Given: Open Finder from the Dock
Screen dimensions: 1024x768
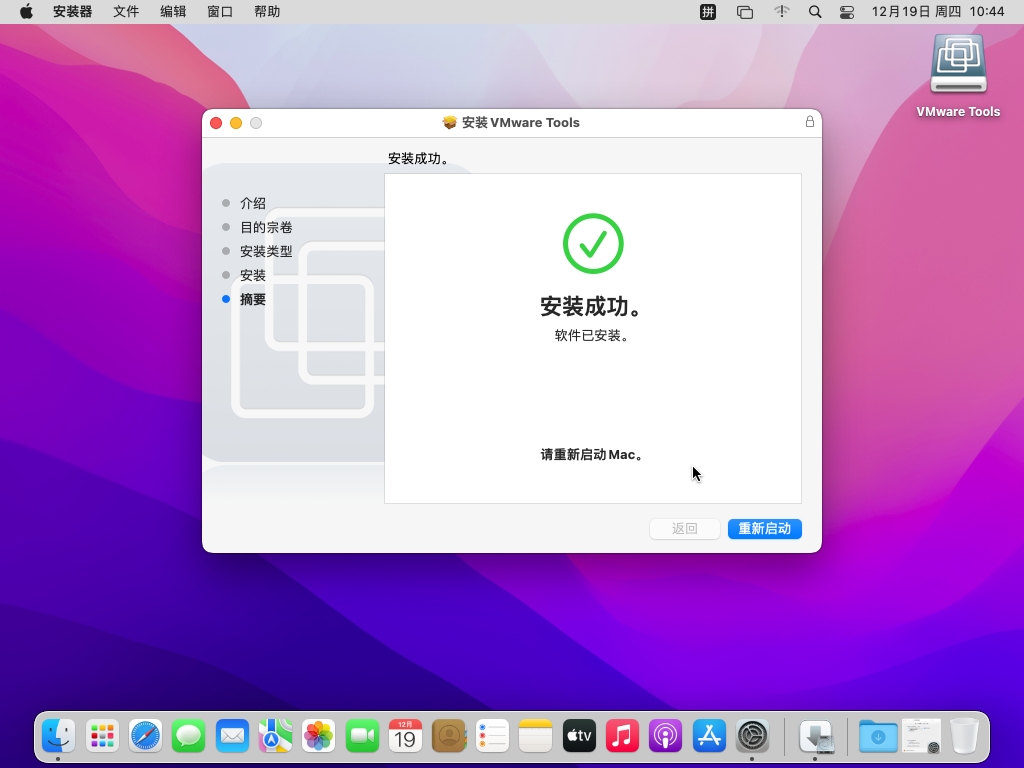Looking at the screenshot, I should click(x=58, y=737).
